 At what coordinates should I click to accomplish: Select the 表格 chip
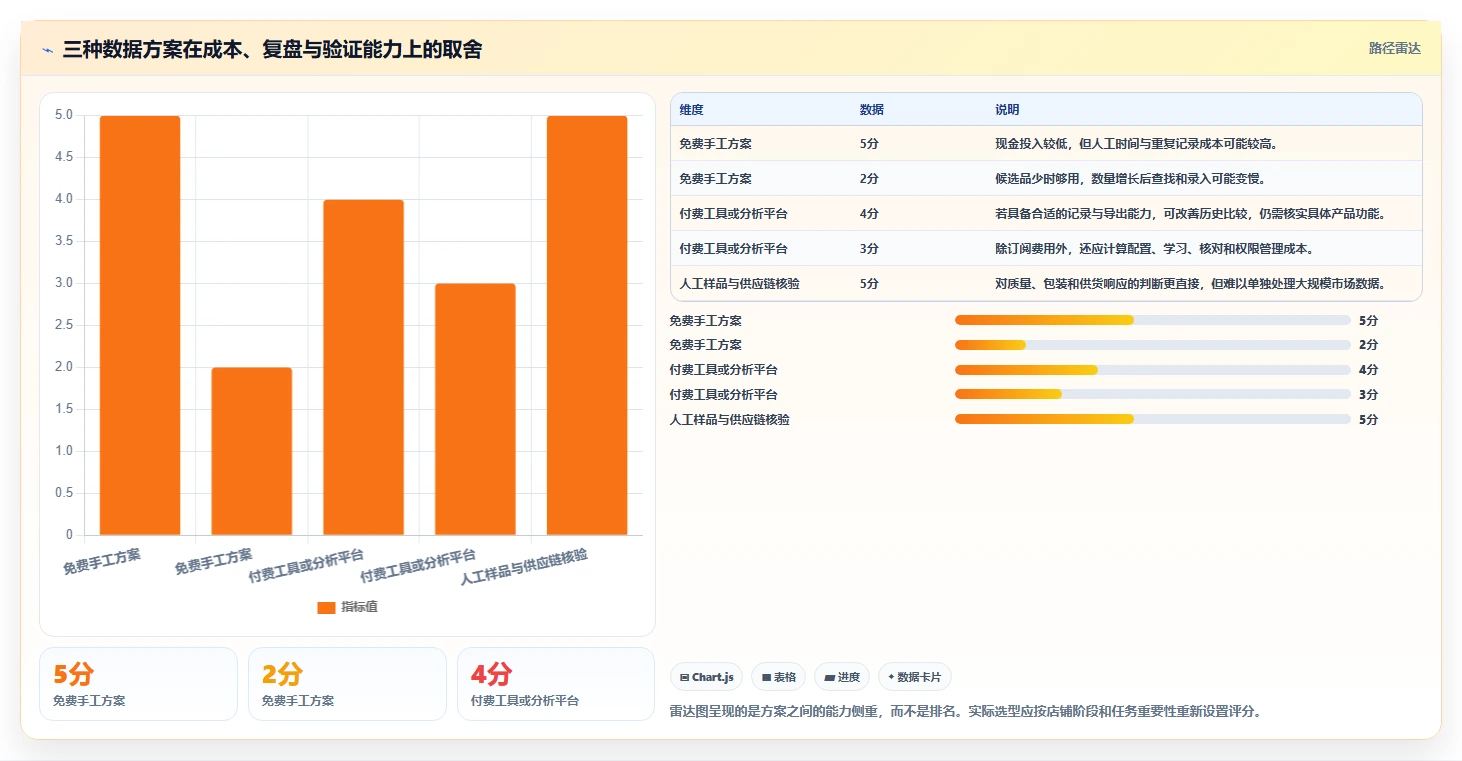[x=778, y=677]
